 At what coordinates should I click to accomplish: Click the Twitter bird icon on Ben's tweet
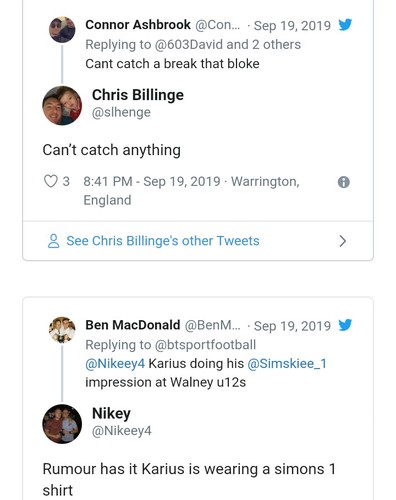point(345,325)
